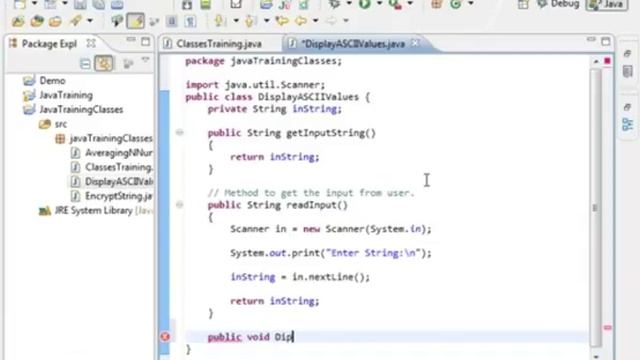This screenshot has height=360, width=640.
Task: Close the Package Explorer view tab
Action: (91, 42)
